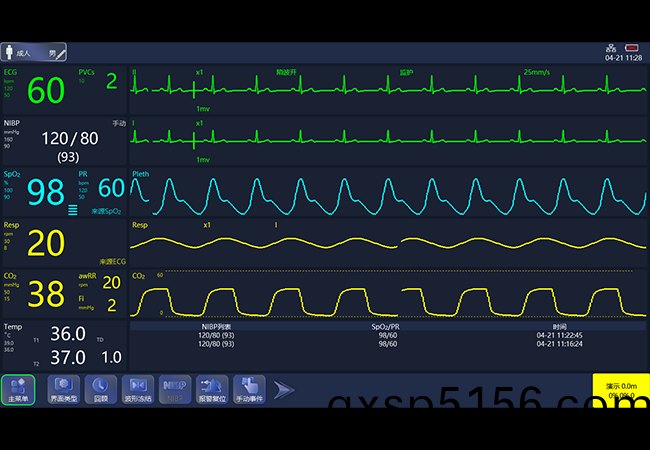Open the 回顾 review history
650x450 pixels.
101,390
